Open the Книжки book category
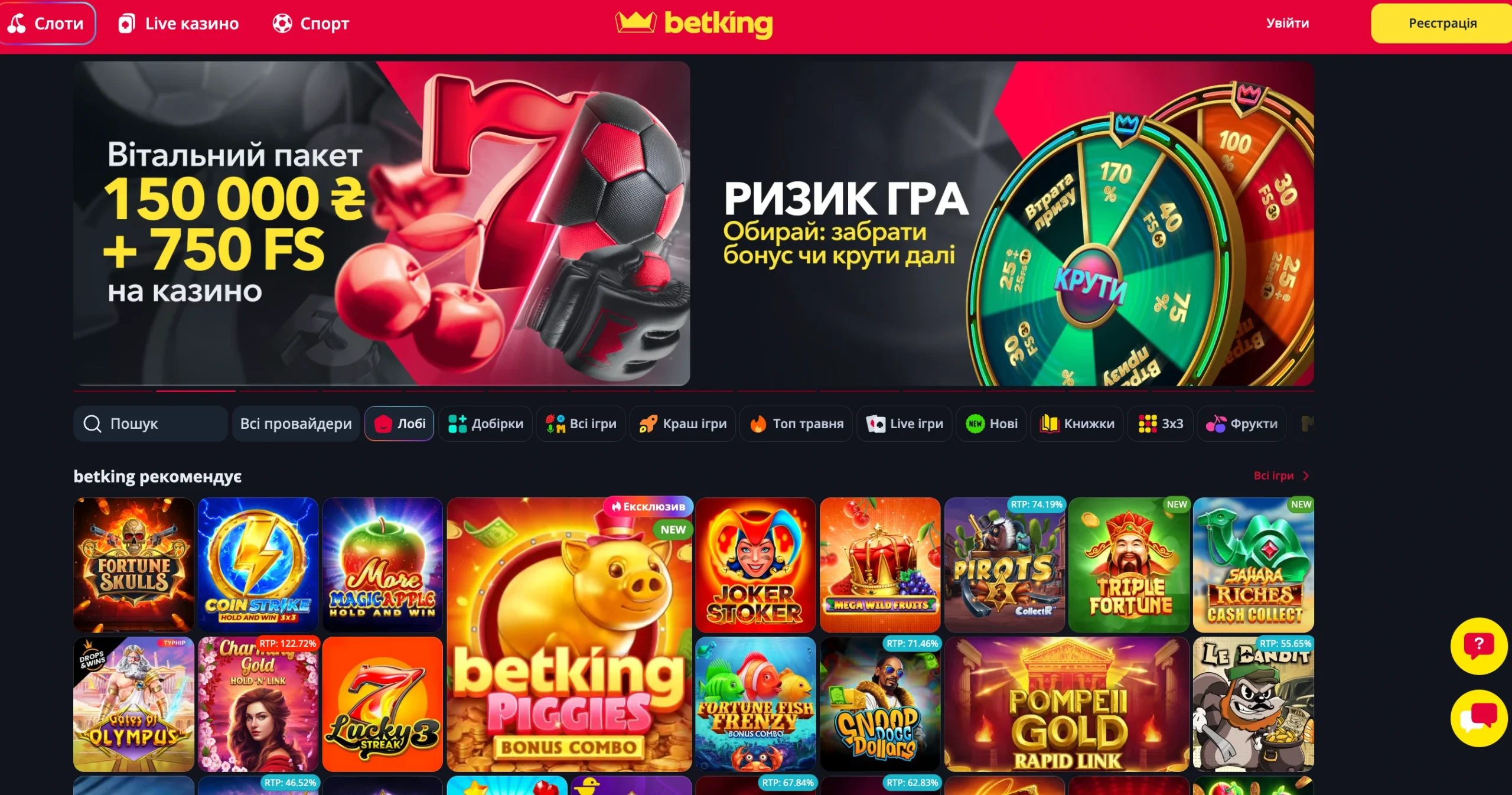Image resolution: width=1512 pixels, height=795 pixels. coord(1077,423)
